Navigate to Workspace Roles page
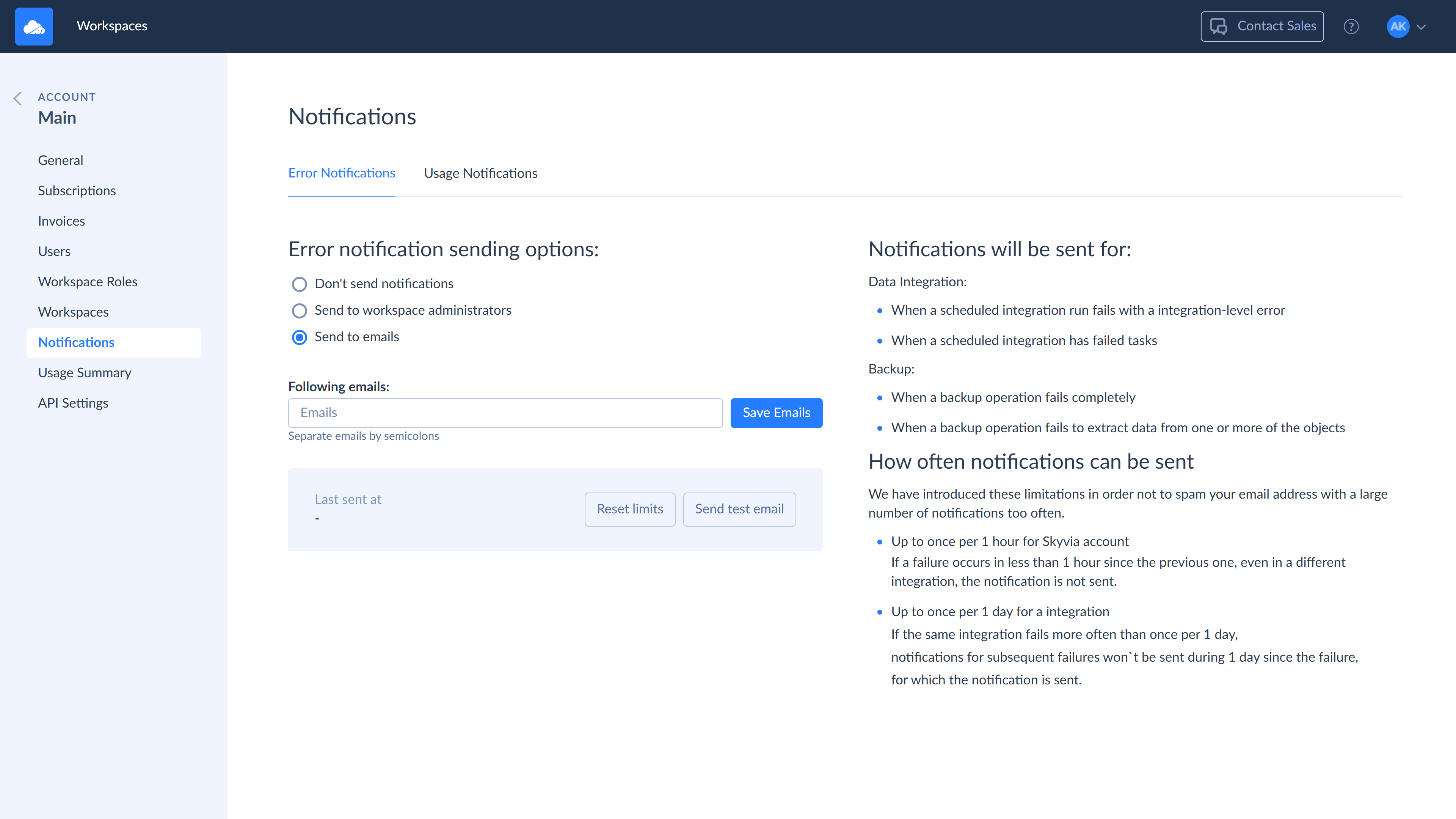Viewport: 1456px width, 819px height. point(88,281)
